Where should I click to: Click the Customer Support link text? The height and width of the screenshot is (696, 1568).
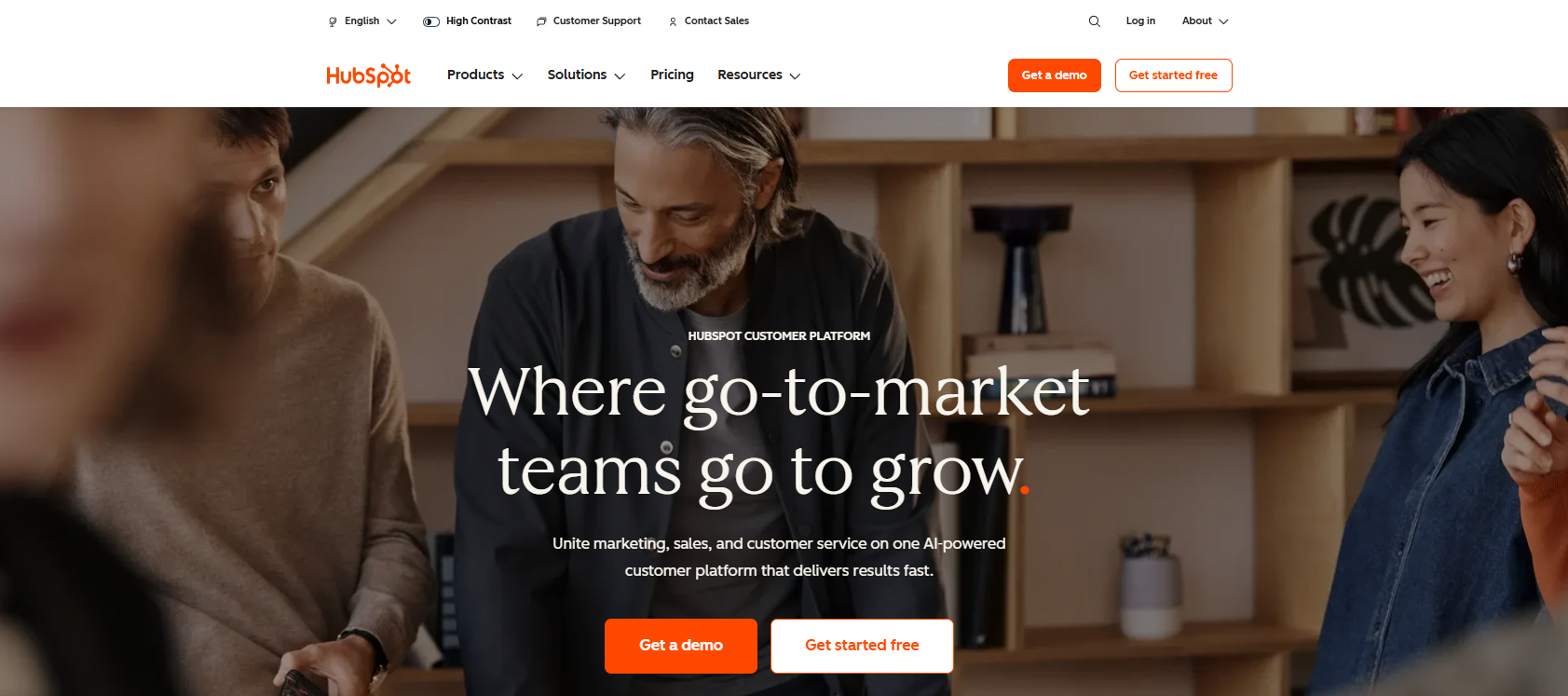click(x=597, y=20)
